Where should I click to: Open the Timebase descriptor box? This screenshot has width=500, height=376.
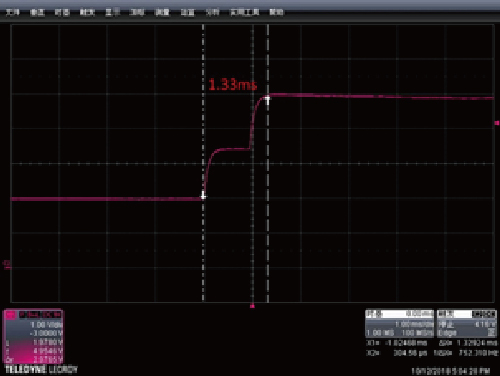point(400,324)
